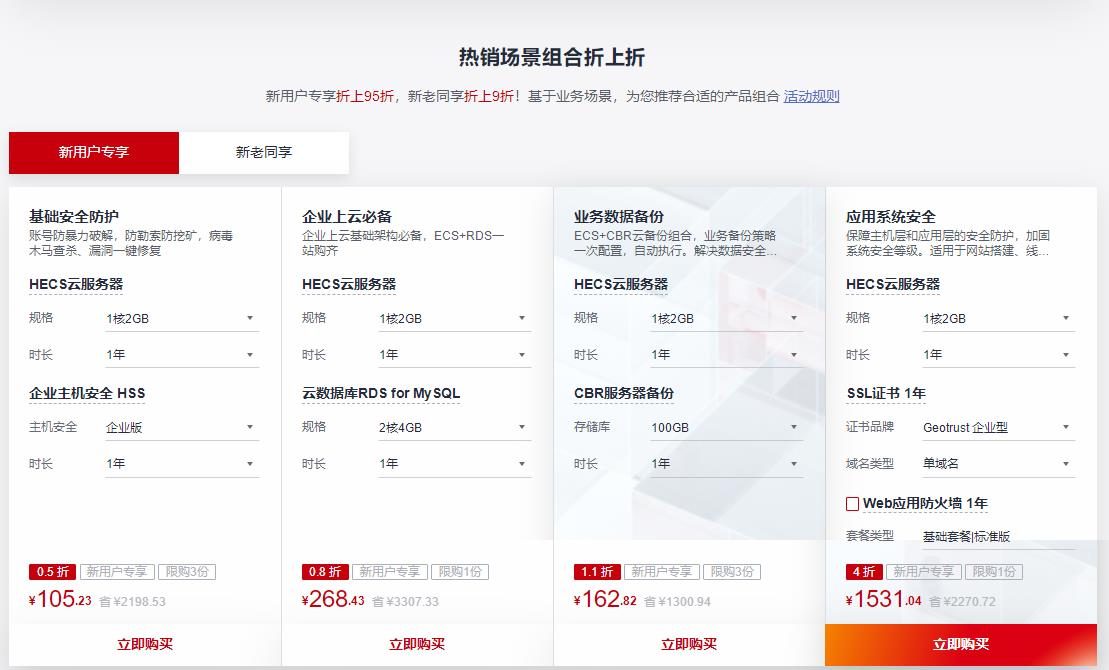This screenshot has height=670, width=1109.
Task: Enable the Web应用防火墙 1年 checkbox
Action: coord(852,504)
